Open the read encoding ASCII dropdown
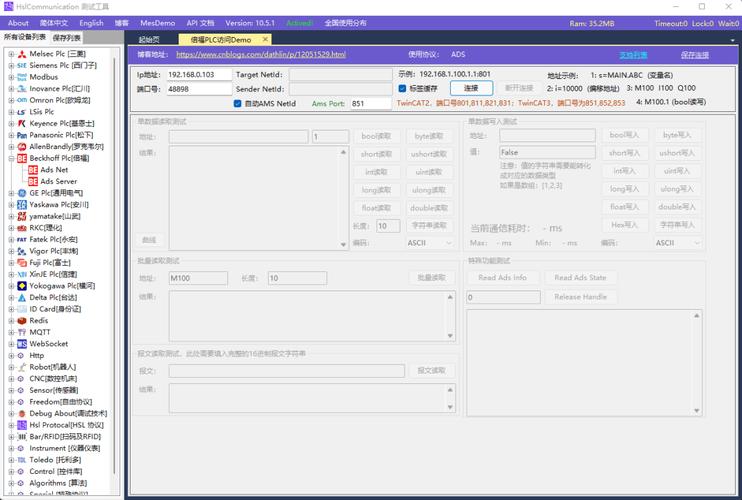 [x=430, y=243]
